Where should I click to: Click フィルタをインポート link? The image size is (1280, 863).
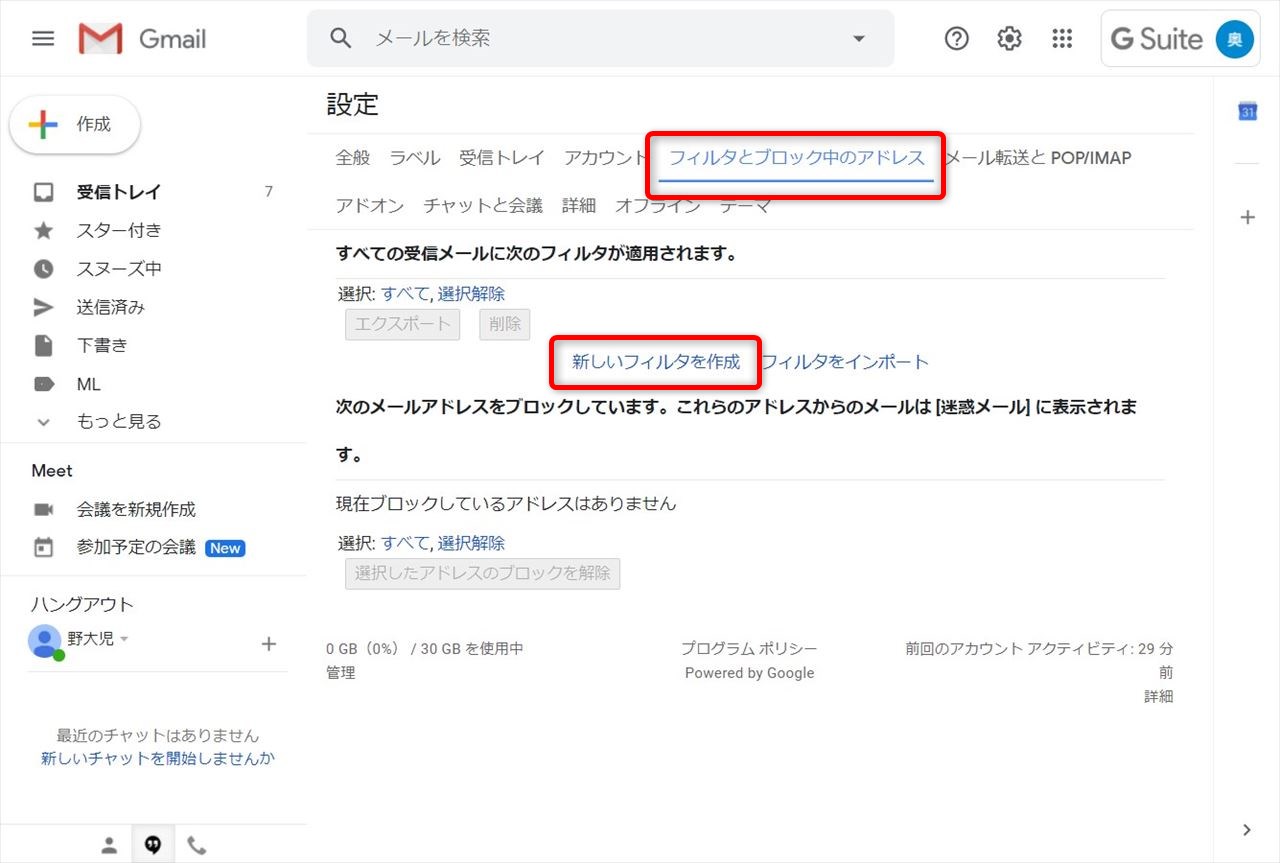pos(846,362)
